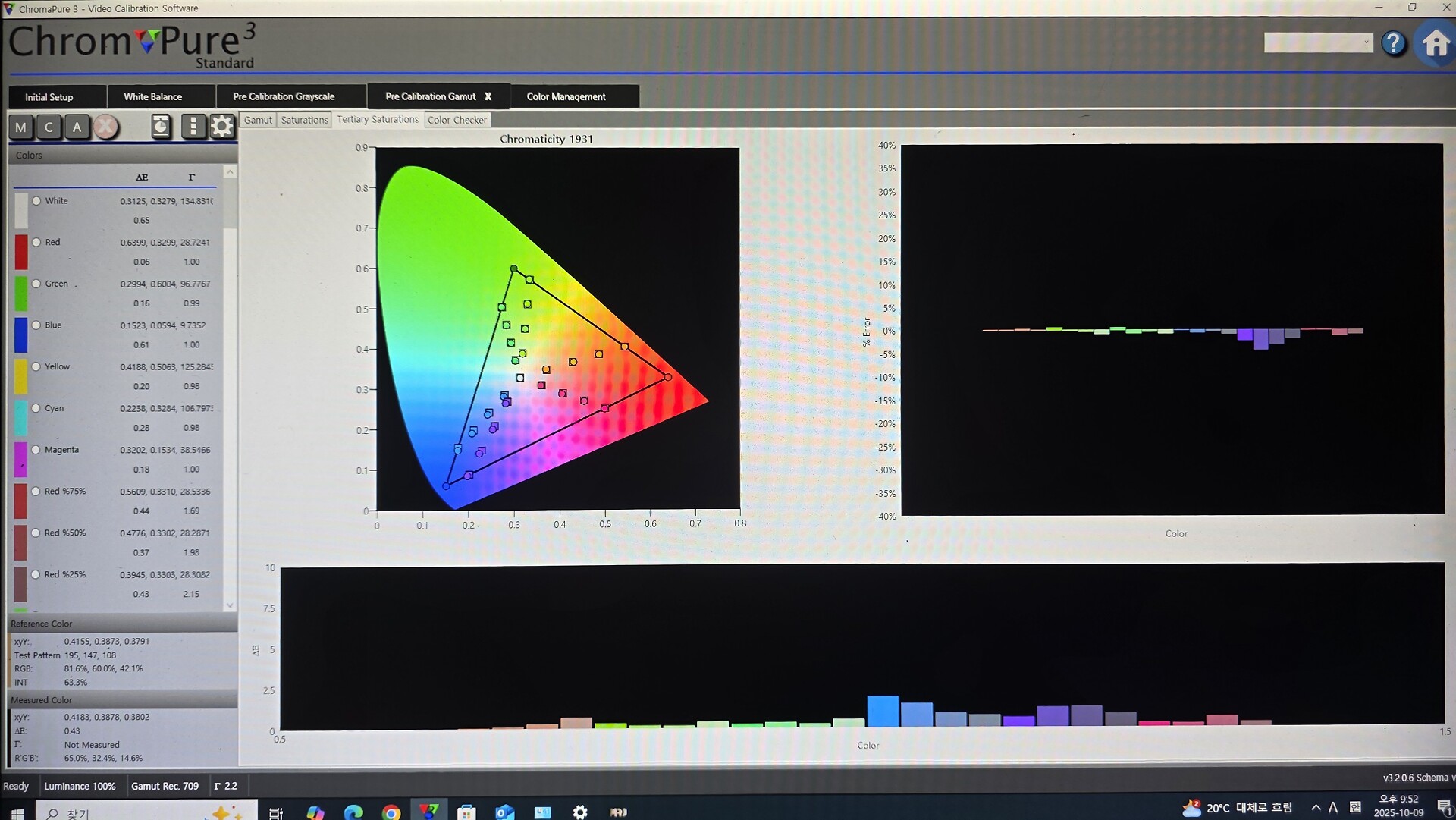Viewport: 1456px width, 820px height.
Task: Switch to the Color Checker sub-tab
Action: click(x=457, y=120)
